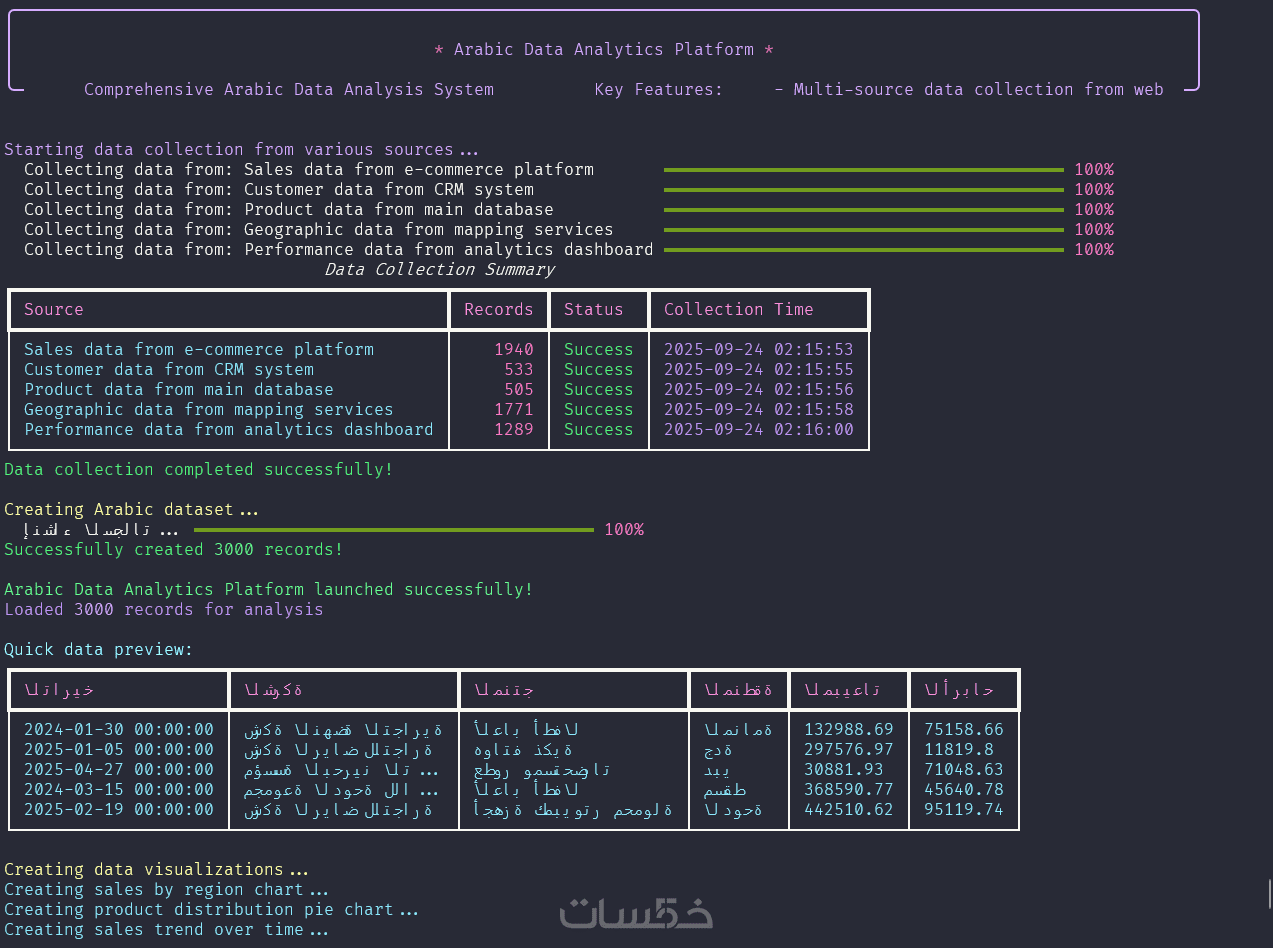Select the "Quick data preview:" heading
Viewport: 1273px width, 948px height.
[98, 650]
